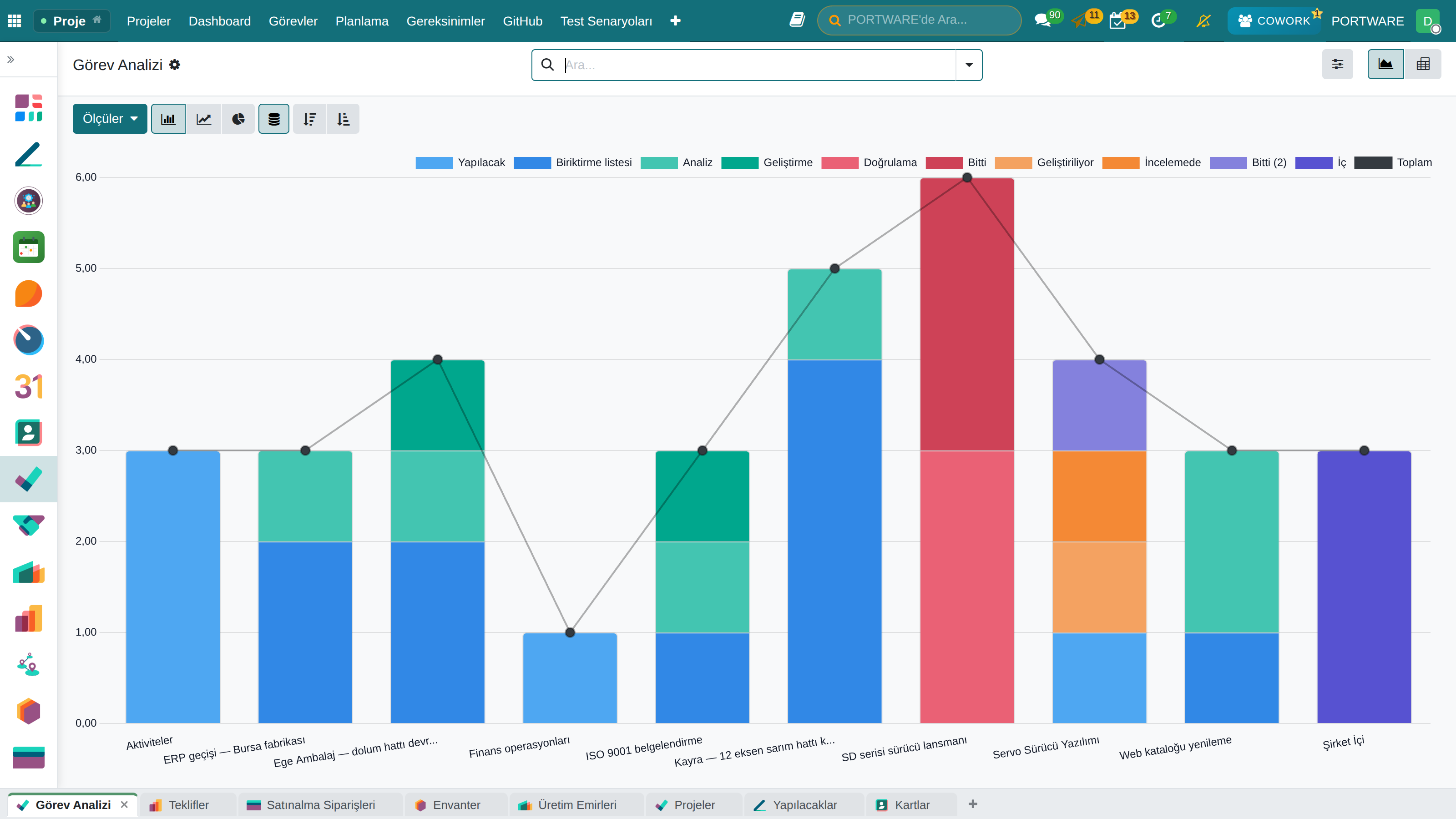
Task: Click the PORTWARE company label
Action: point(1367,21)
